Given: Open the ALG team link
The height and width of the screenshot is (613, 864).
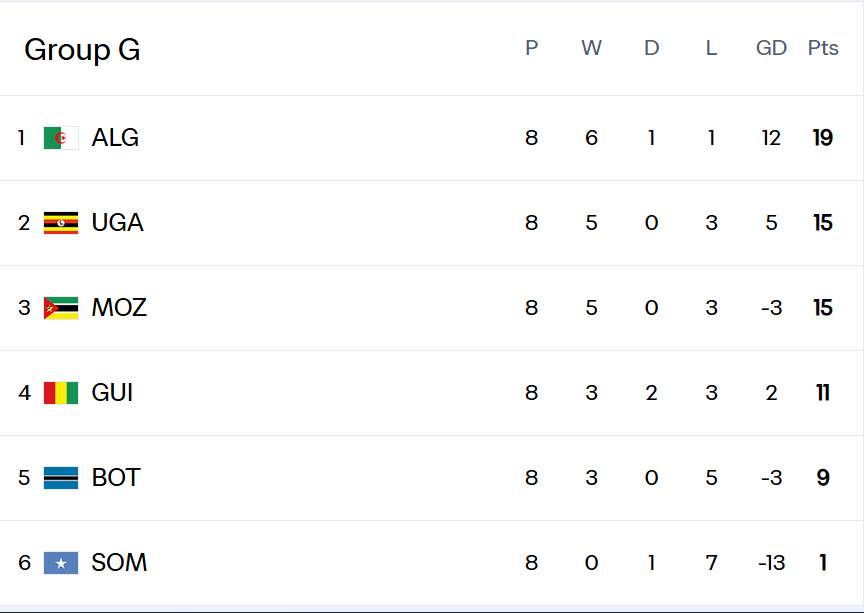Looking at the screenshot, I should [115, 138].
